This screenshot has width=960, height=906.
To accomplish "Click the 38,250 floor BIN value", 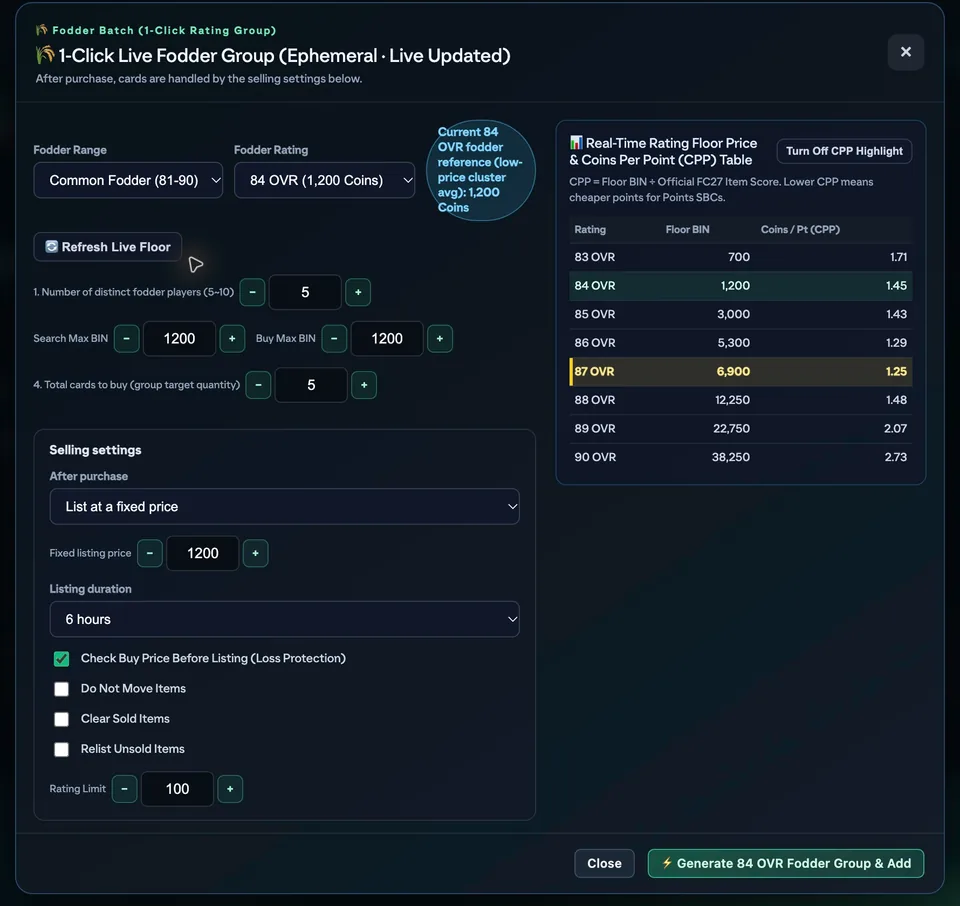I will point(730,457).
